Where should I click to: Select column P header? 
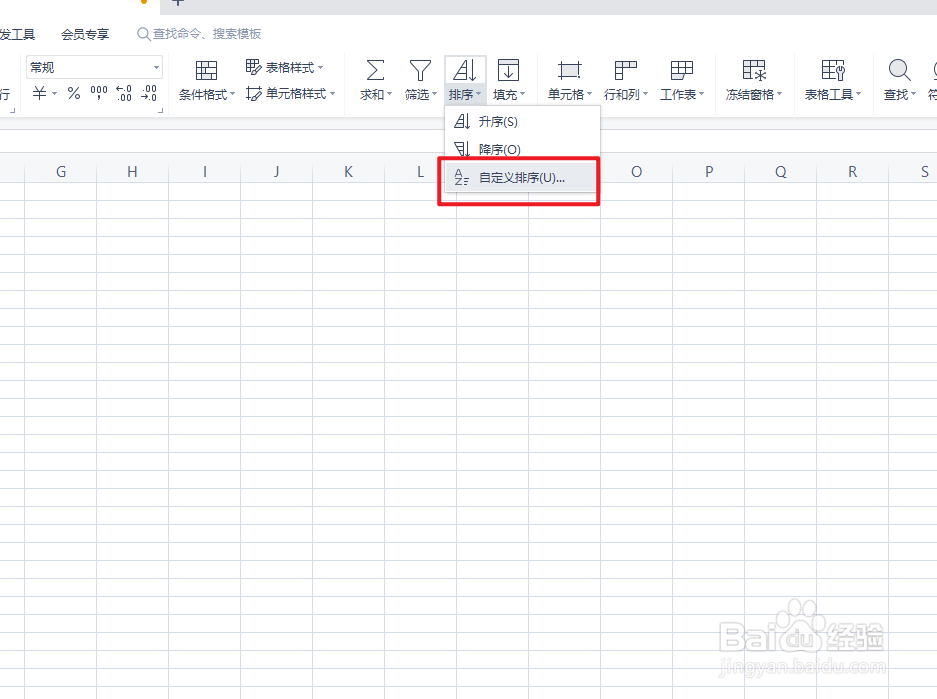709,172
